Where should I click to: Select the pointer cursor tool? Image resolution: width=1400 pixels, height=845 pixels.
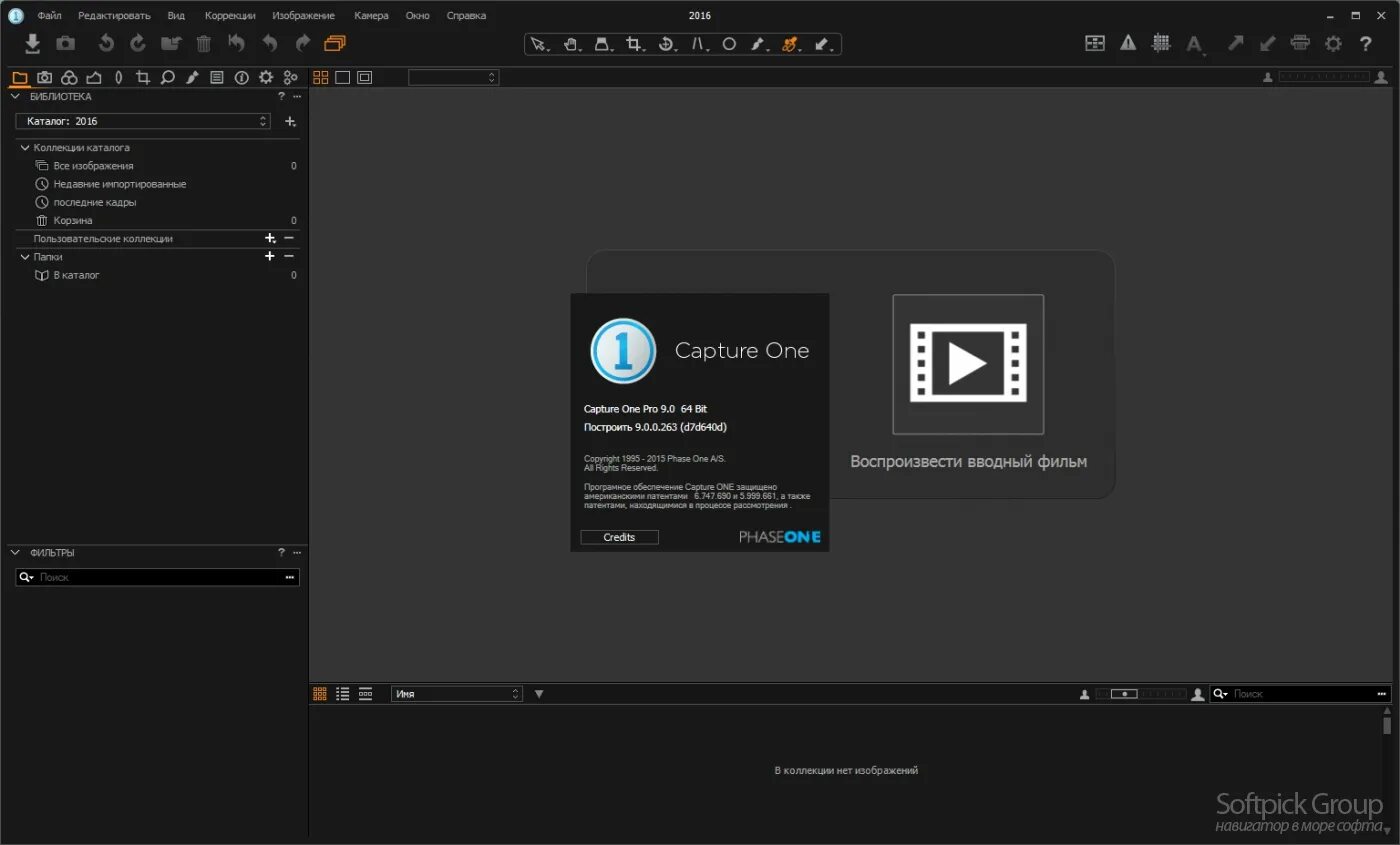539,44
